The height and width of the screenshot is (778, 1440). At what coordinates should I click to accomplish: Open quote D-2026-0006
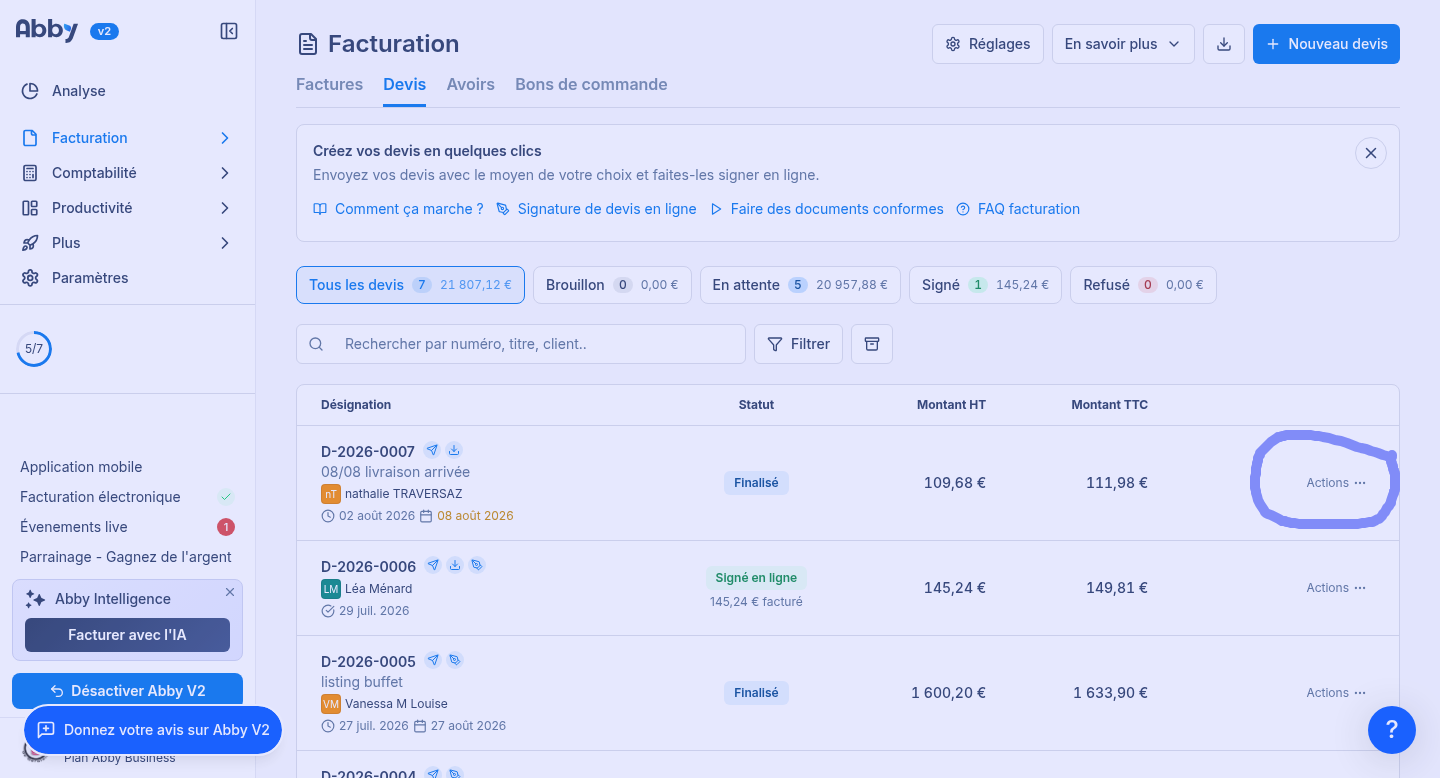pyautogui.click(x=368, y=567)
